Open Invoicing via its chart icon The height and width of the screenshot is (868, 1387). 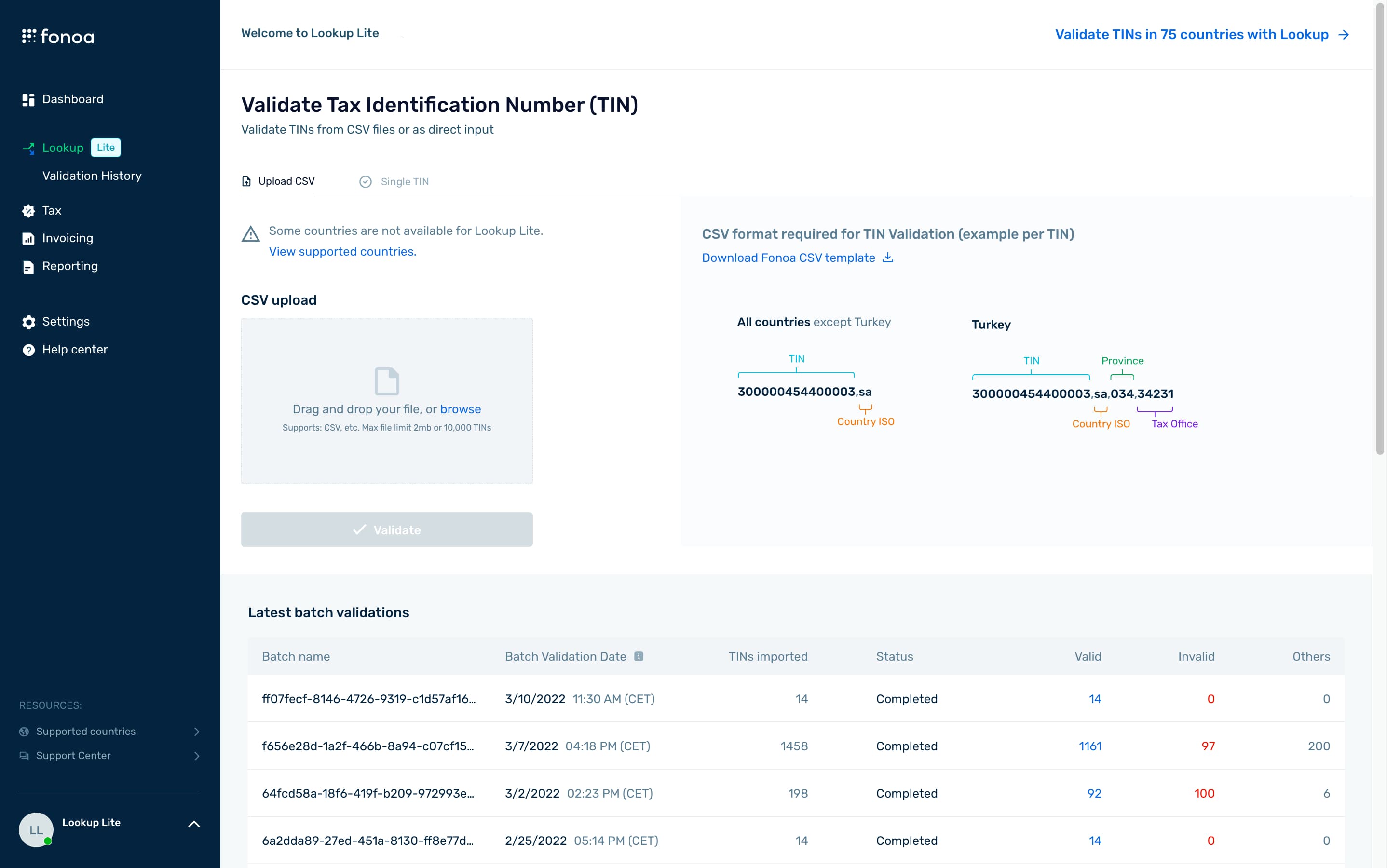coord(28,239)
